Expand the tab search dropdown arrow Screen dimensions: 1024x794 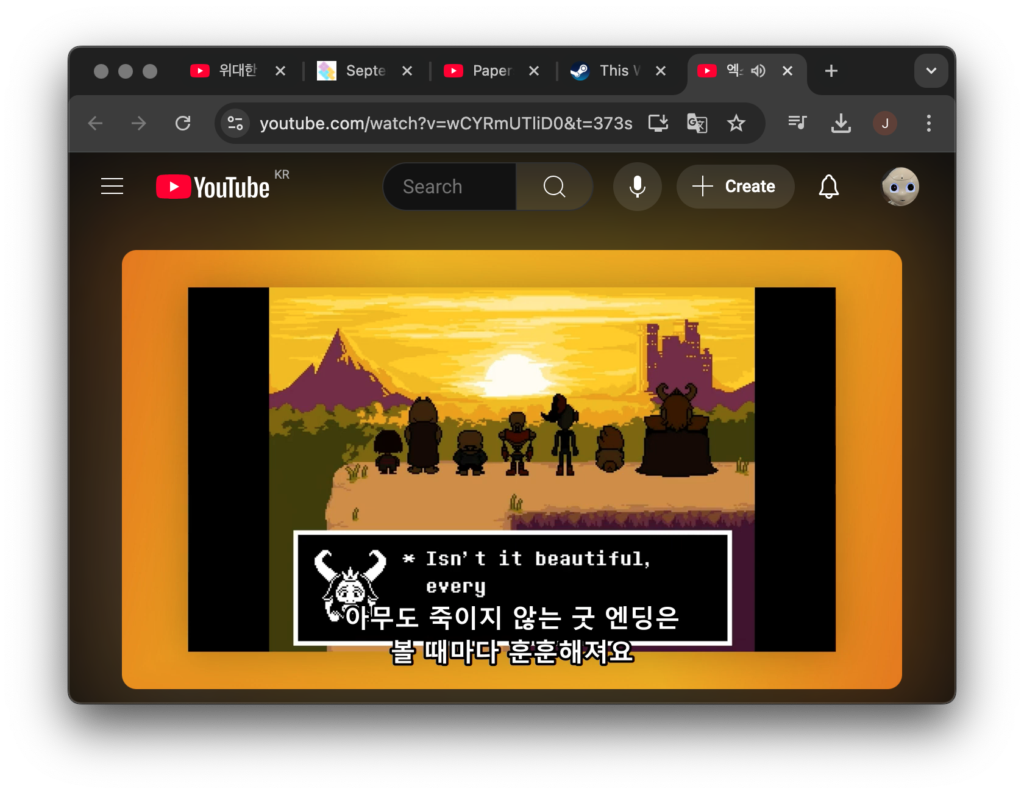point(931,71)
